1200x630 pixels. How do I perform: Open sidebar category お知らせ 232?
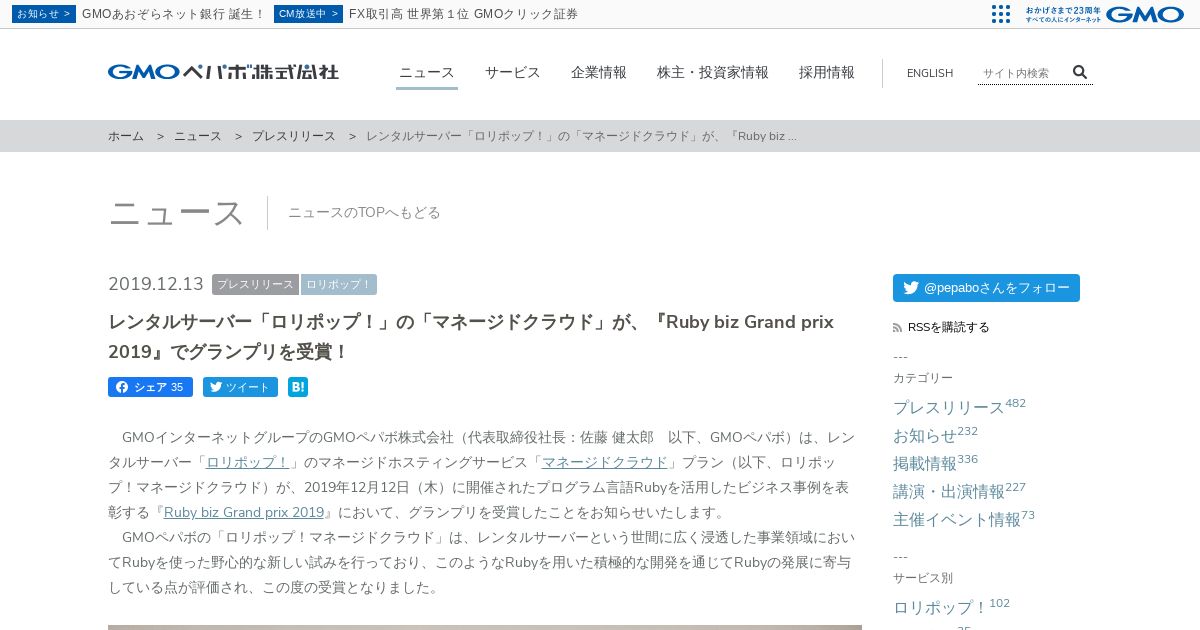[935, 434]
